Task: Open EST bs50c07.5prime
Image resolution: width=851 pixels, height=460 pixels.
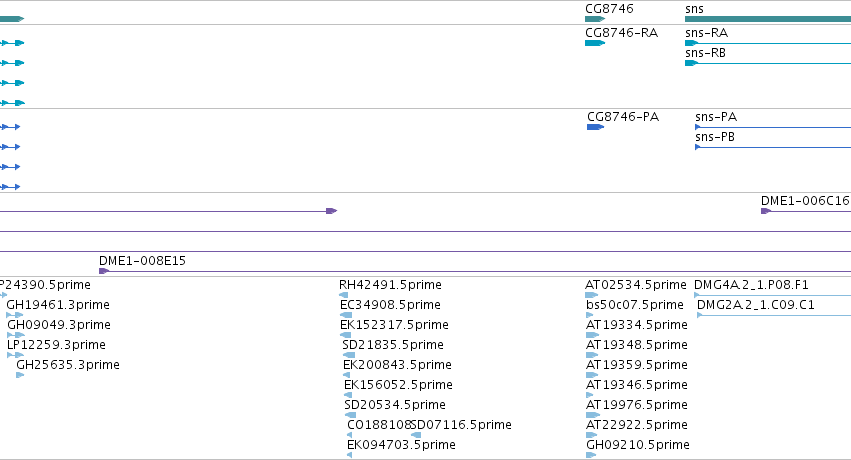Action: [635, 305]
